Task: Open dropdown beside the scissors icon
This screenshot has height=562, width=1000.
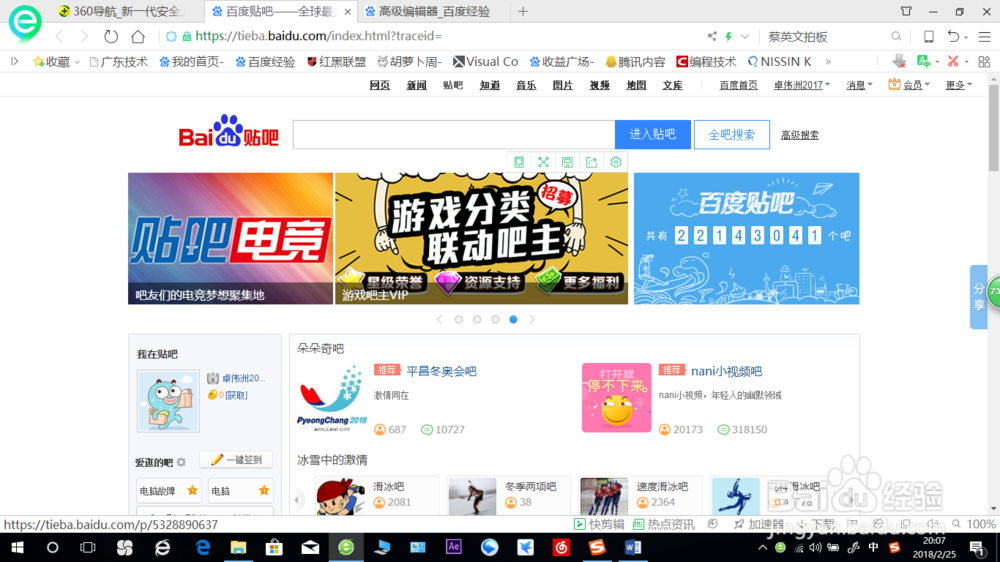Action: [x=967, y=63]
